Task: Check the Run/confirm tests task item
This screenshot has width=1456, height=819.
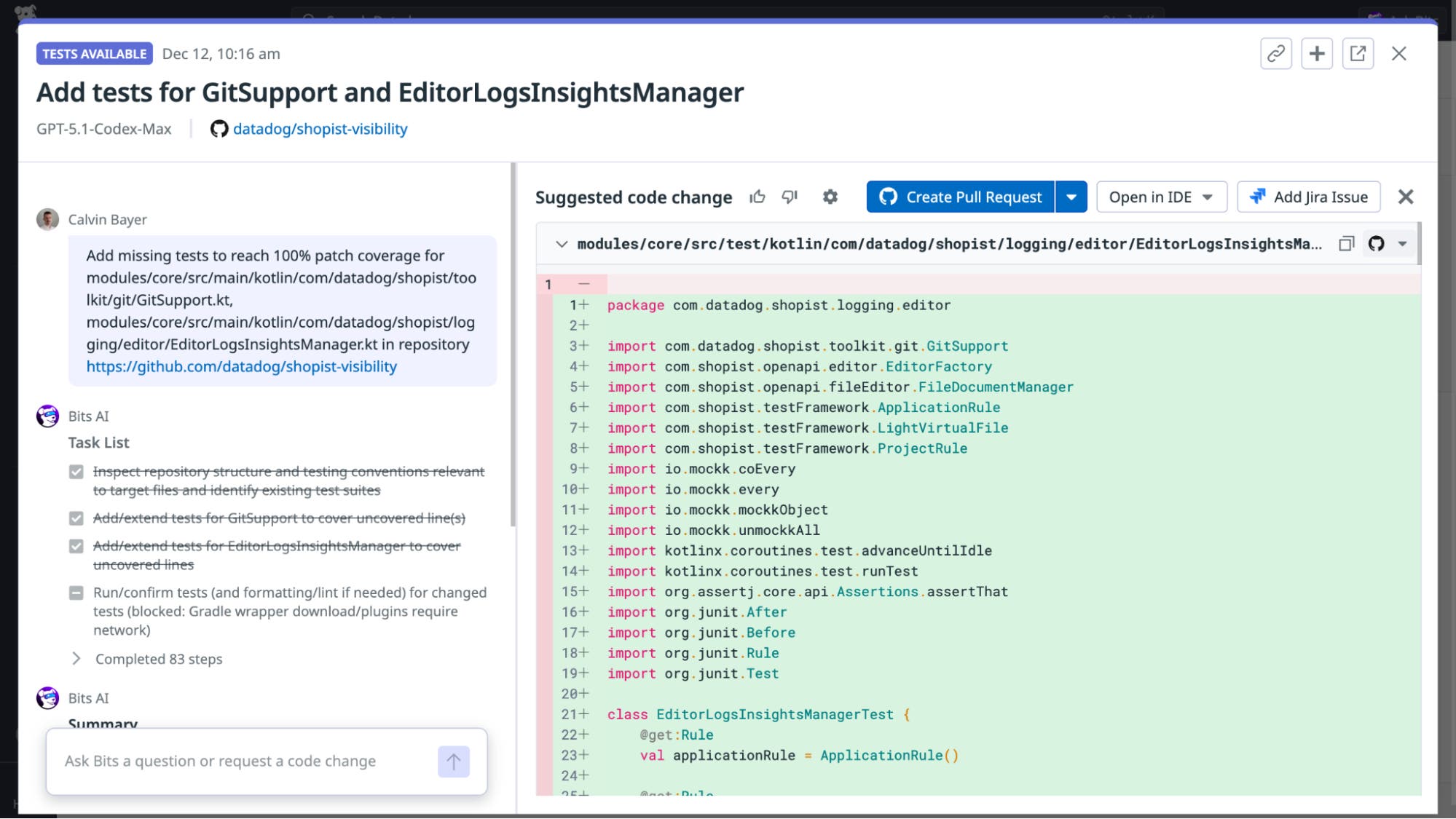Action: click(76, 593)
